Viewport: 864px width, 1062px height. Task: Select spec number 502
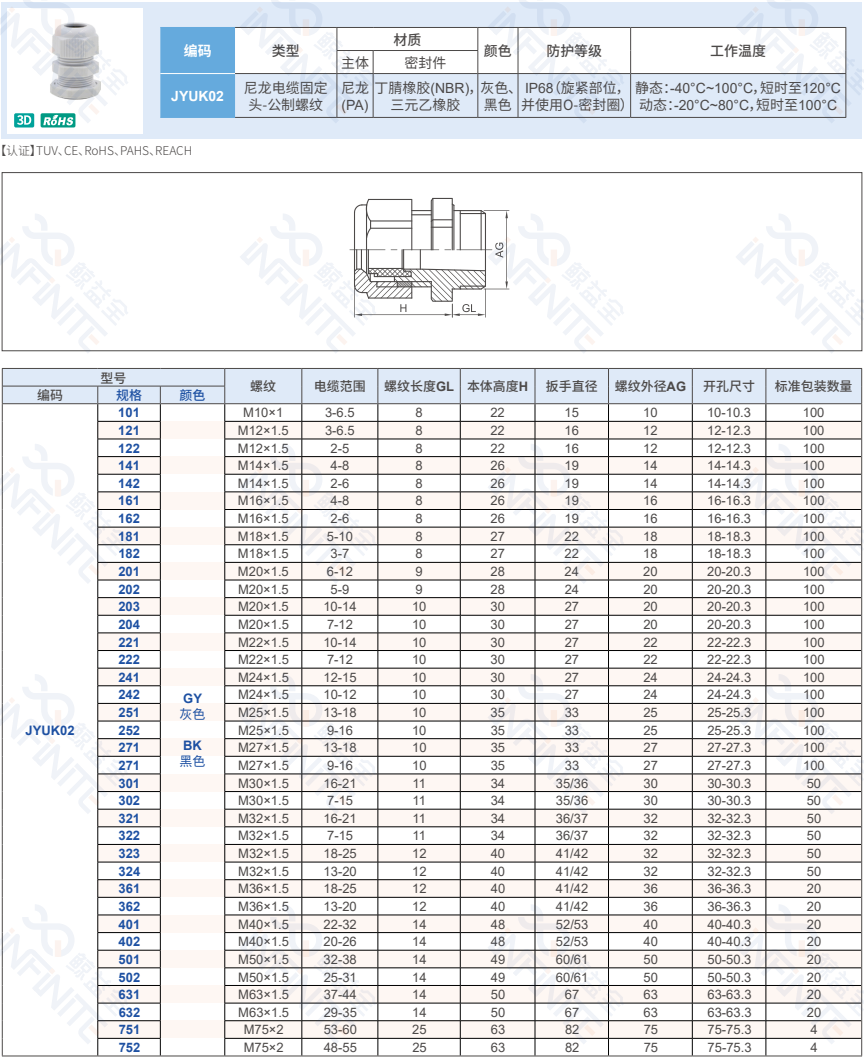coord(129,977)
